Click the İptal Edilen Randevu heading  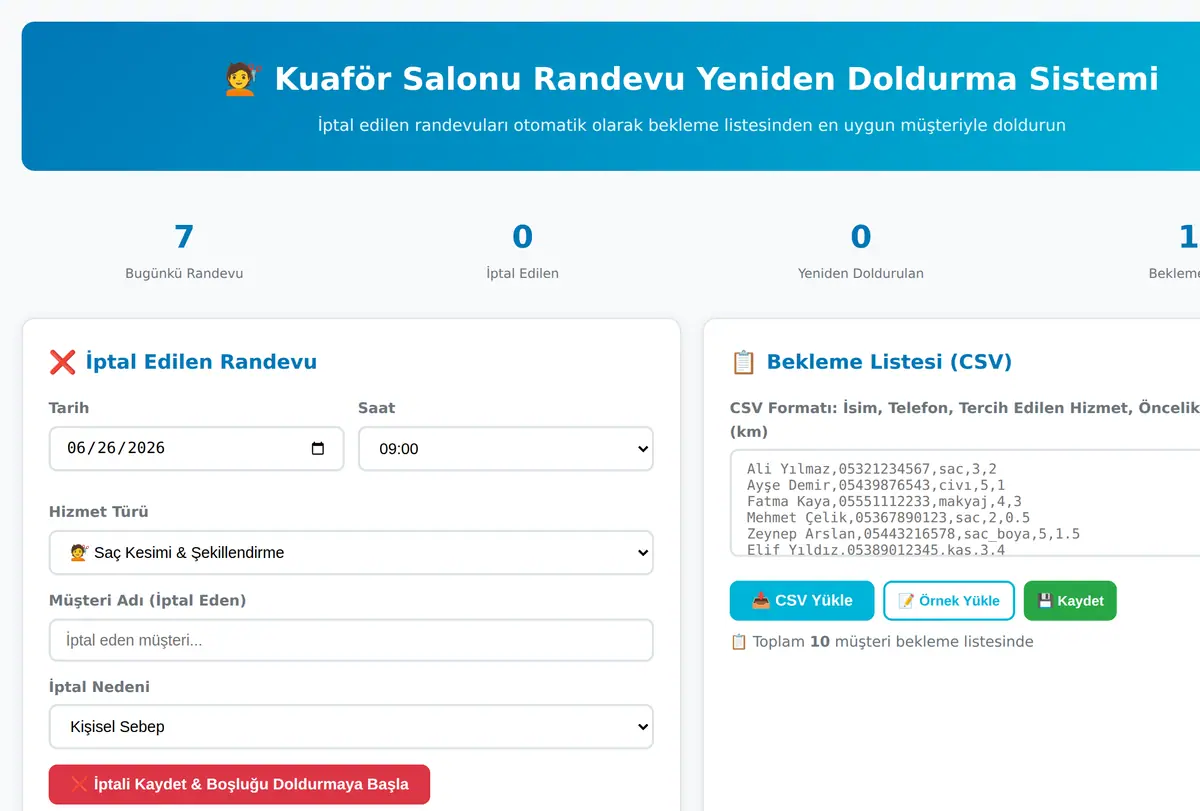tap(201, 362)
